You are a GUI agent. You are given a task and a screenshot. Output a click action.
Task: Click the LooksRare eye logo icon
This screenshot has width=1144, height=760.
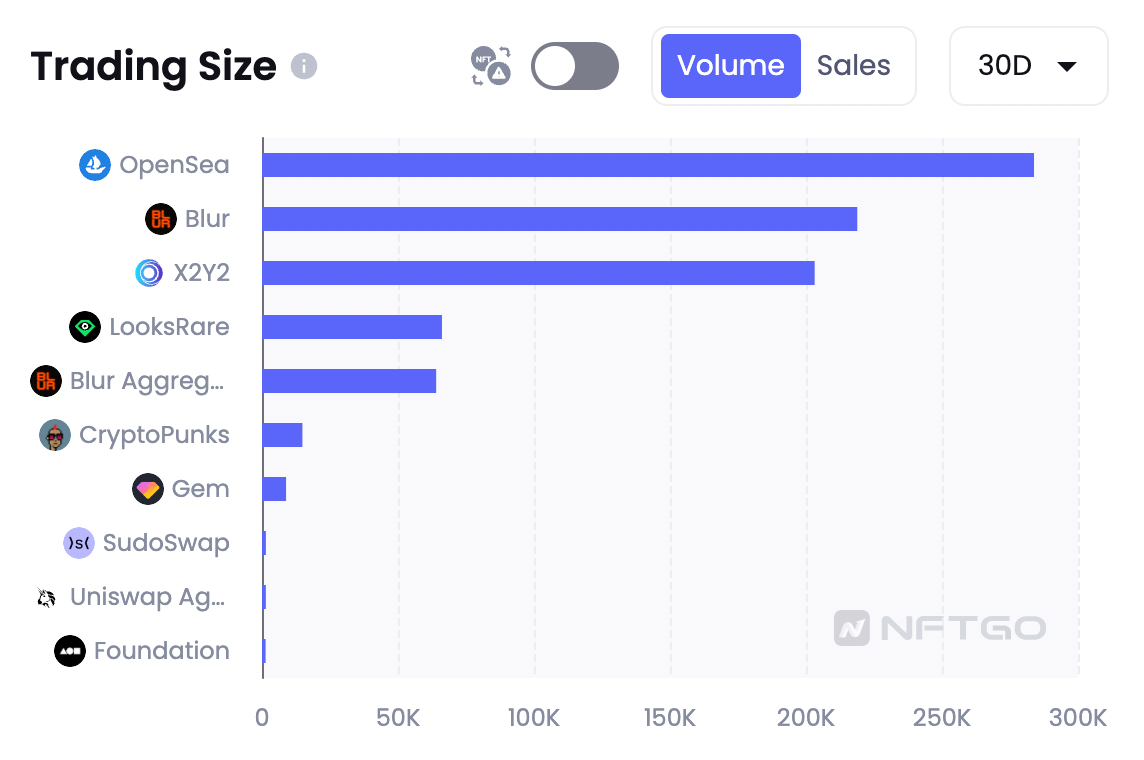[x=85, y=327]
